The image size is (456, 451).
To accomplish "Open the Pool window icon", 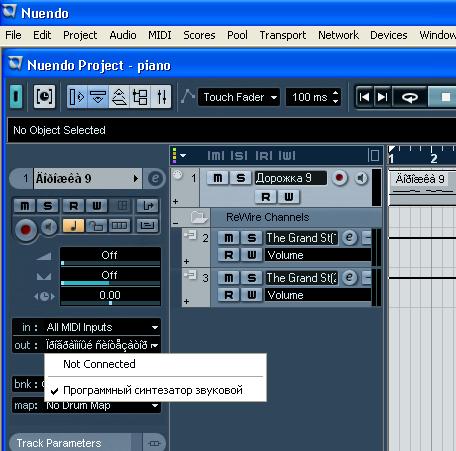I will coord(140,97).
